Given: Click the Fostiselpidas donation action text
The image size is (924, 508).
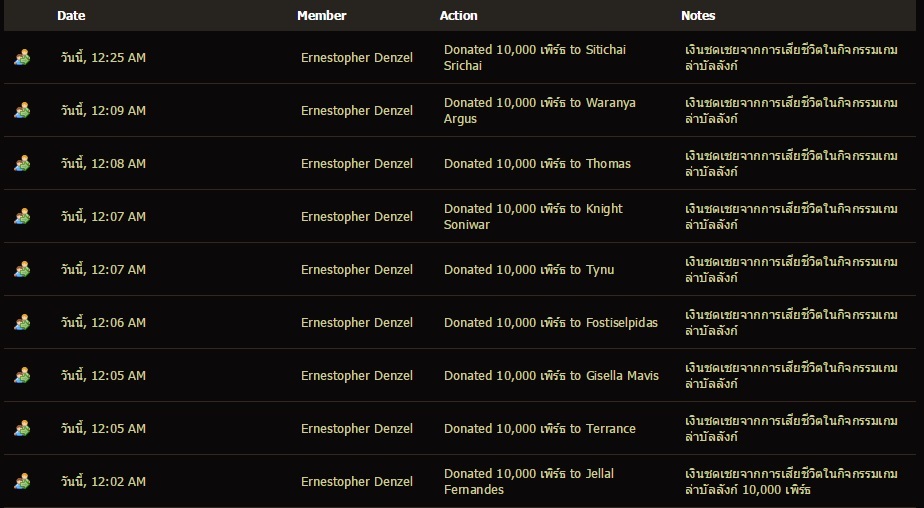Looking at the screenshot, I should (x=551, y=323).
